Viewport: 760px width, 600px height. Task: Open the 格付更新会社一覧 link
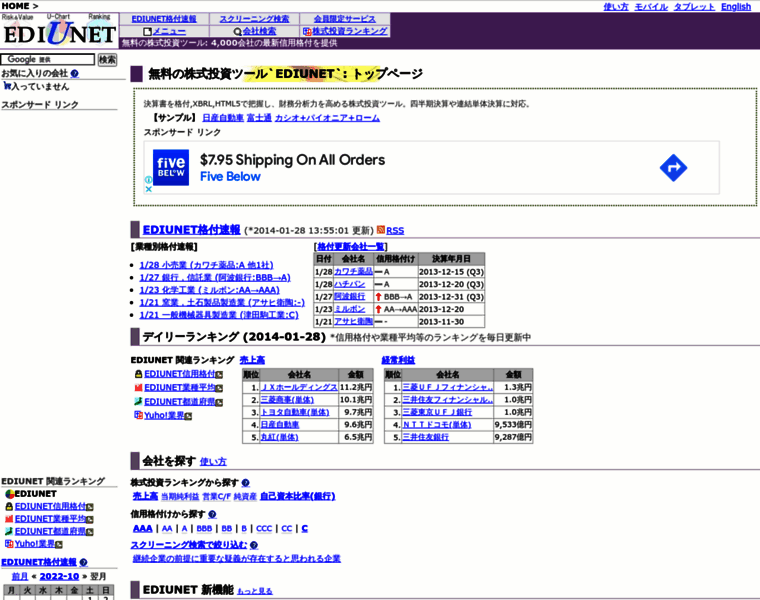pyautogui.click(x=351, y=246)
